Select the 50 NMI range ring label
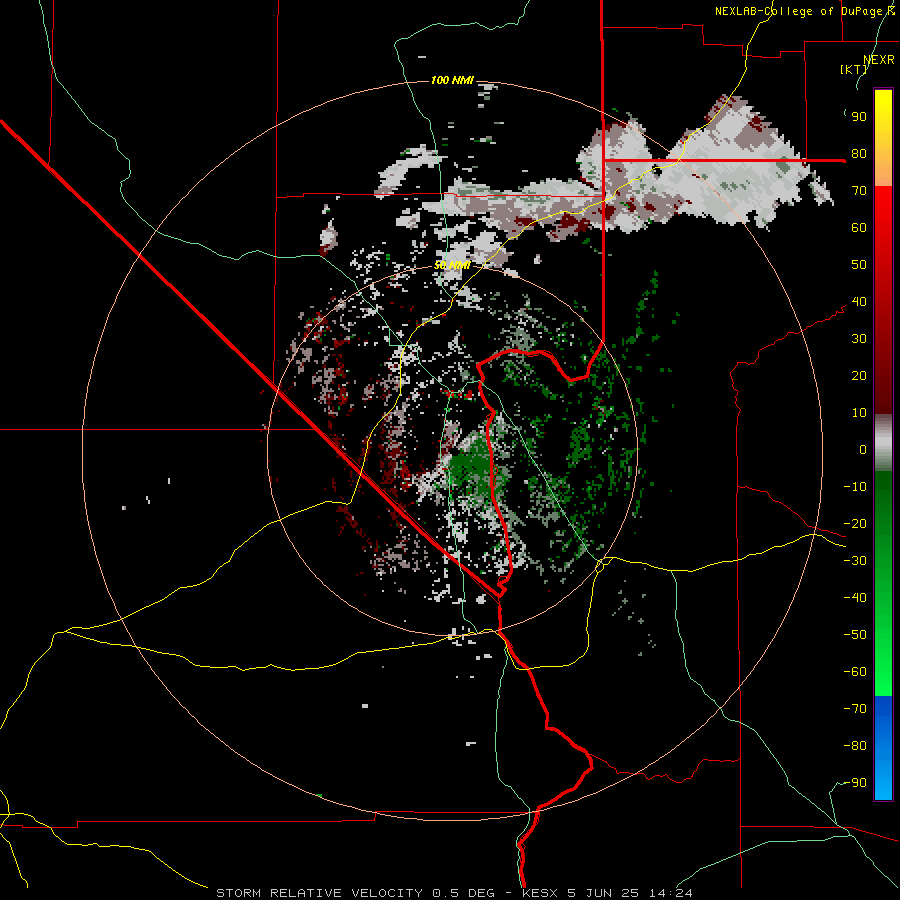Image resolution: width=900 pixels, height=900 pixels. [x=452, y=265]
